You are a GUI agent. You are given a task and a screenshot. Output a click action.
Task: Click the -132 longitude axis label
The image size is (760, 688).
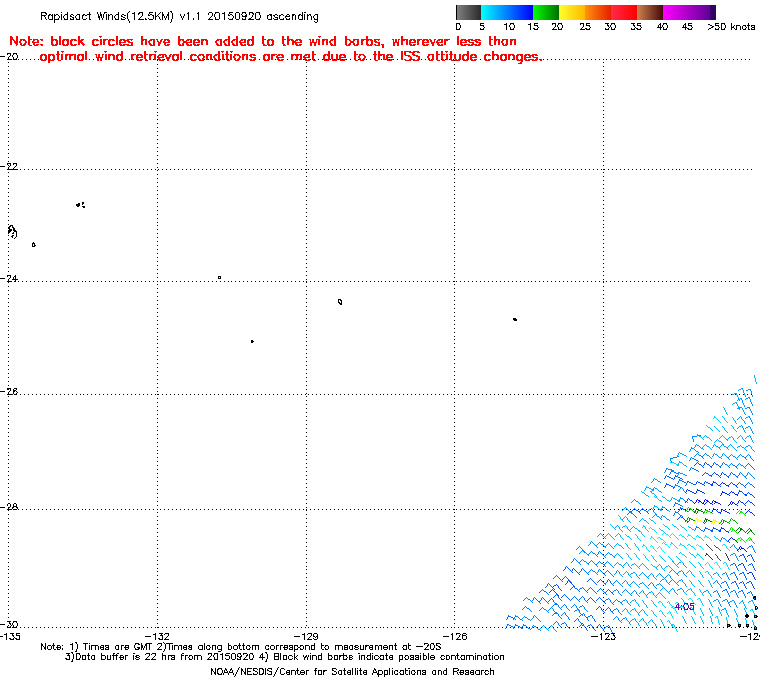tap(157, 636)
